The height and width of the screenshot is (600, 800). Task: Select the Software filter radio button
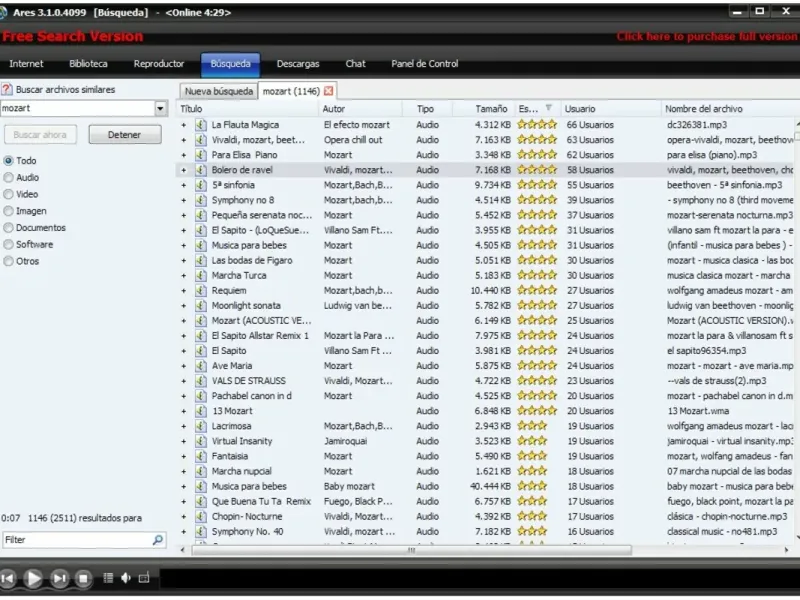click(8, 244)
